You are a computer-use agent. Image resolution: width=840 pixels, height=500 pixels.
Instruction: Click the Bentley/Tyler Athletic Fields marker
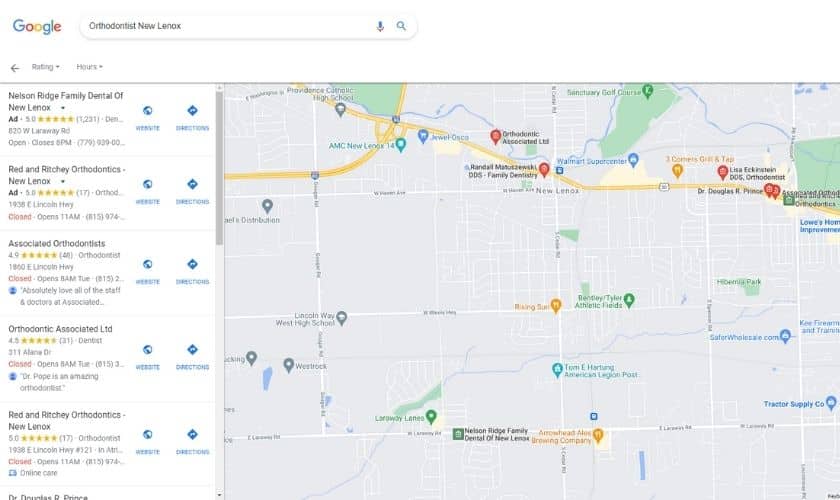pos(629,300)
